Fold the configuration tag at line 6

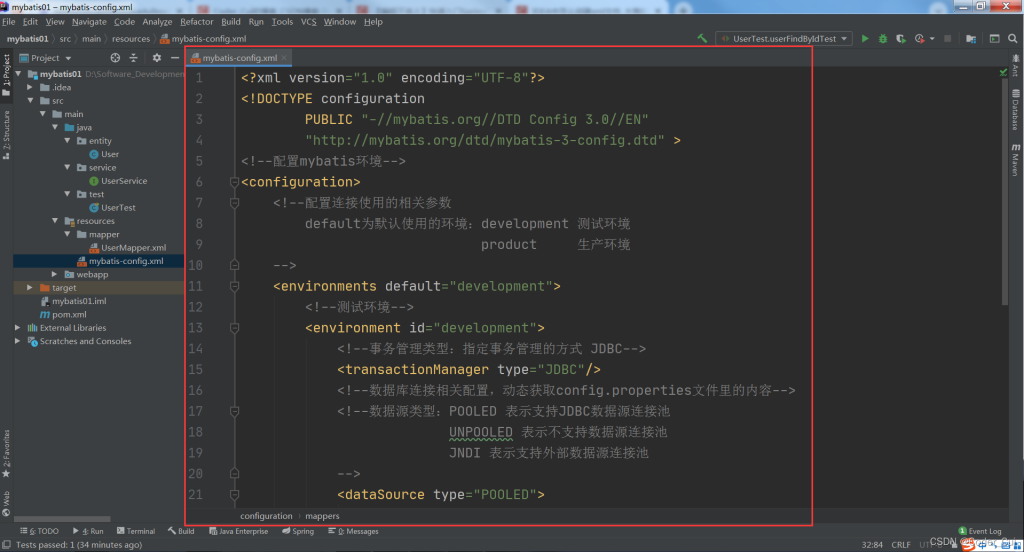point(234,182)
